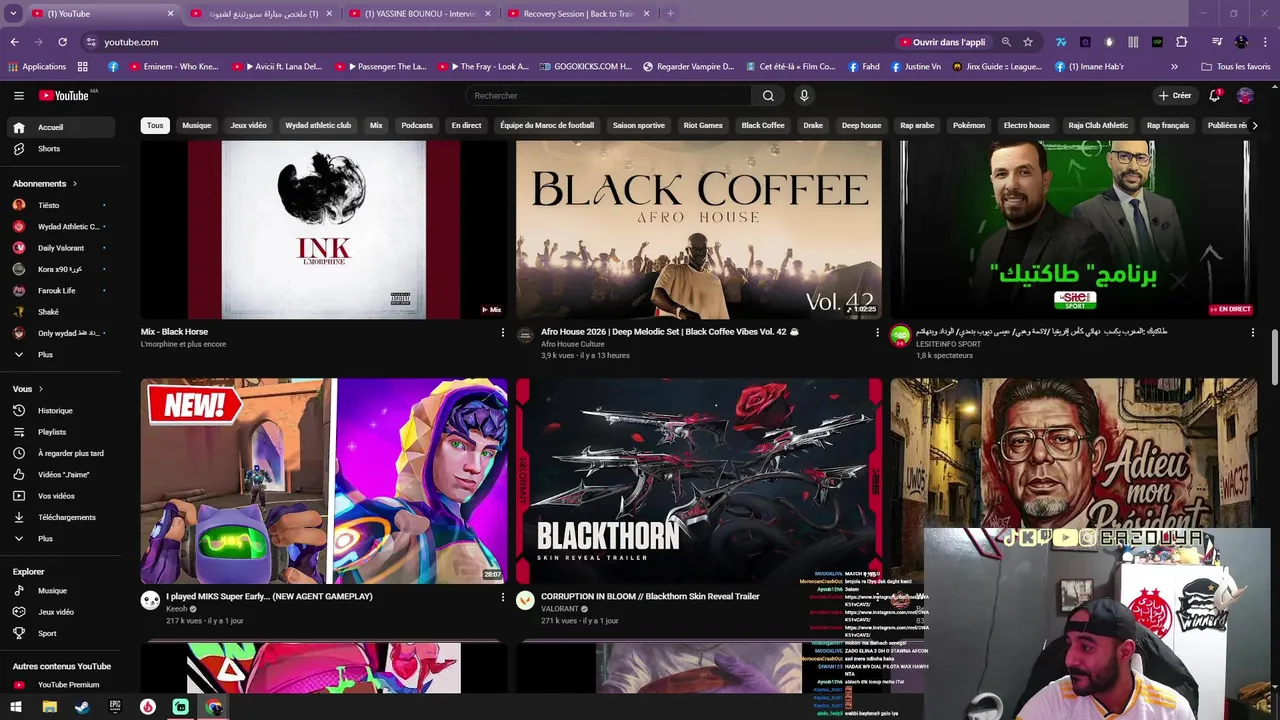This screenshot has width=1280, height=720.
Task: Click the Keeoh channel avatar
Action: [150, 600]
